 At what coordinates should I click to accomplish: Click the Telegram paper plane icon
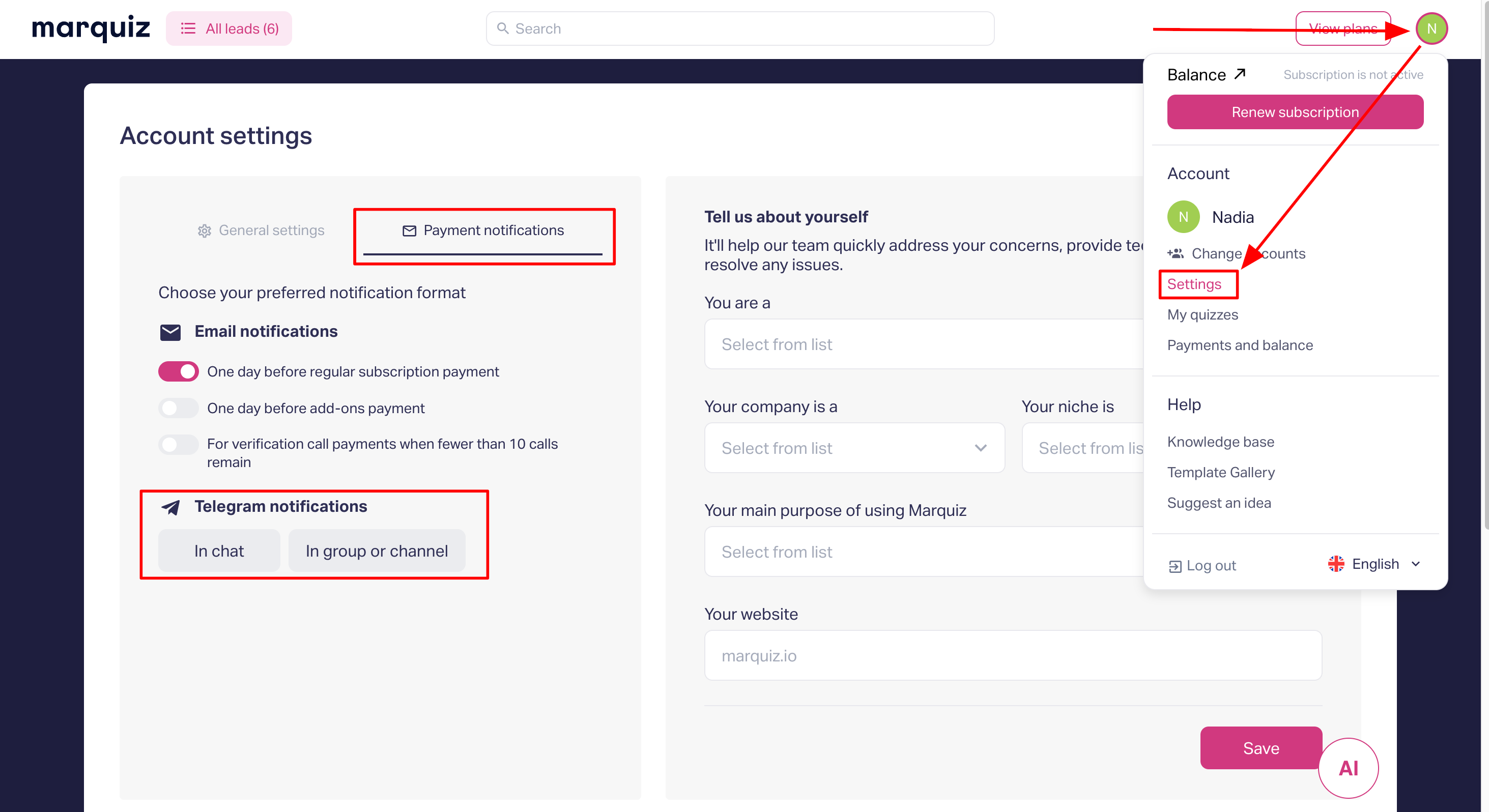pos(170,507)
